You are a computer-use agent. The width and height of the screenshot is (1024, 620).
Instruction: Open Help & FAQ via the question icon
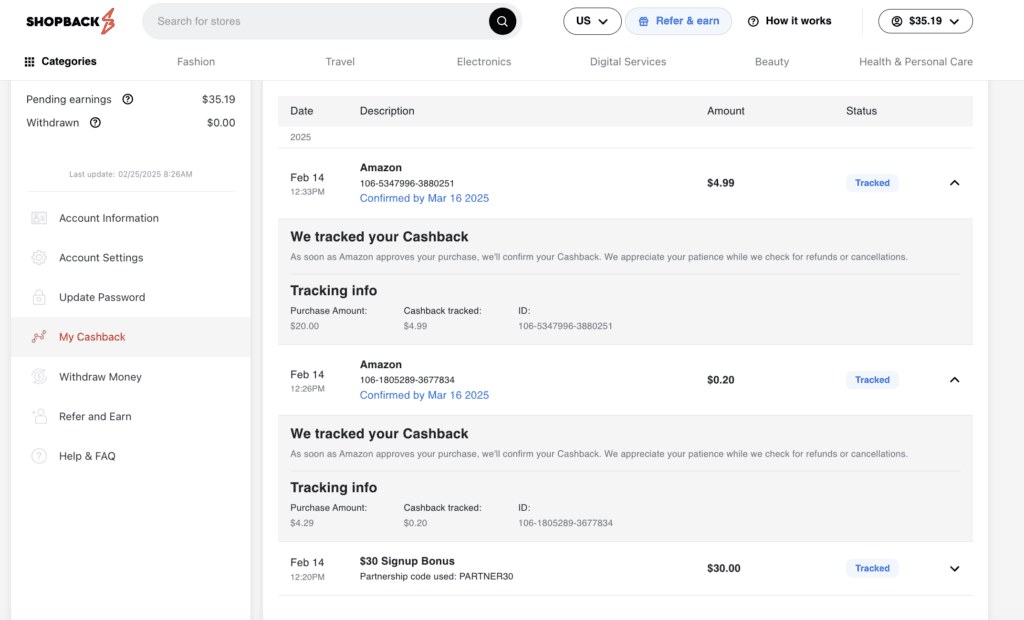coord(39,456)
